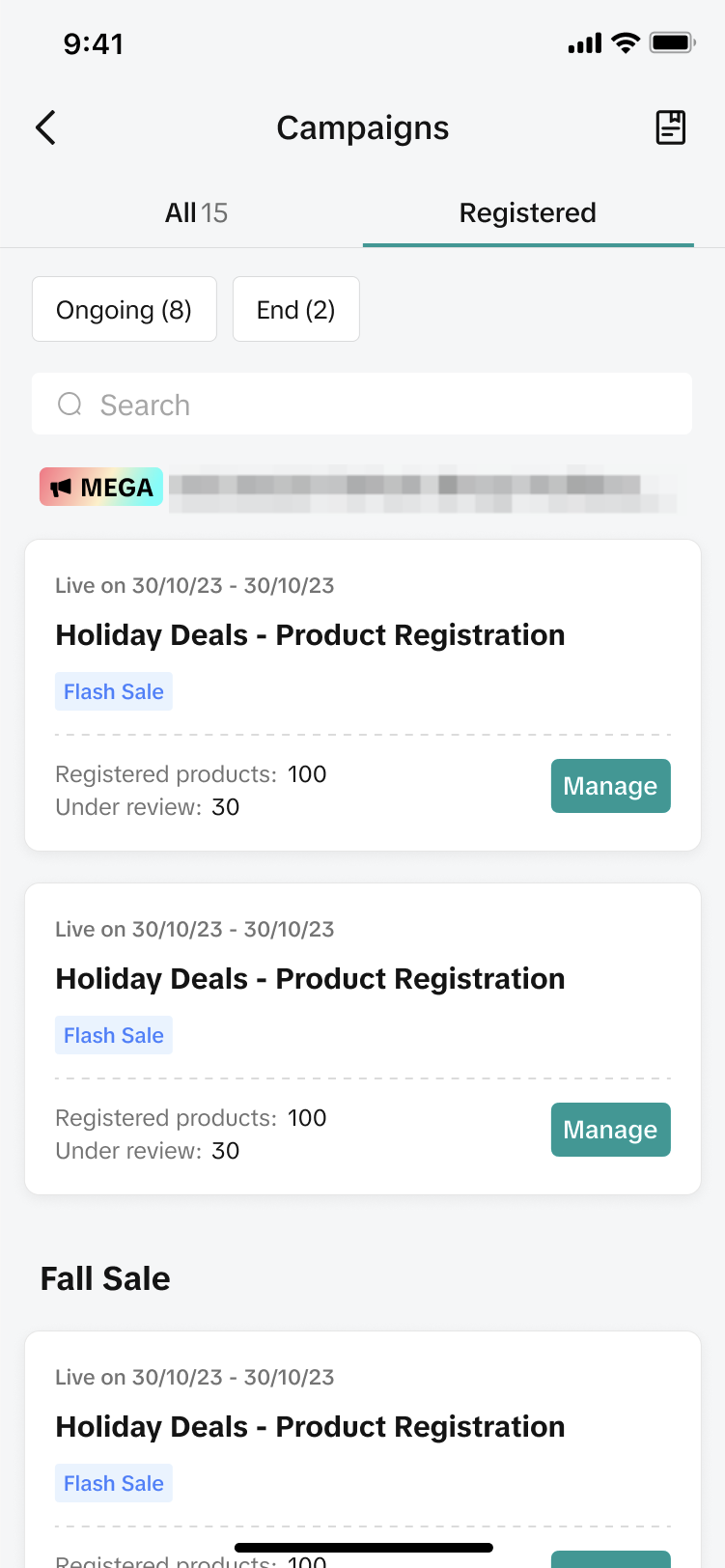This screenshot has height=1568, width=725.
Task: Tap Flash Sale tag on first card
Action: (114, 692)
